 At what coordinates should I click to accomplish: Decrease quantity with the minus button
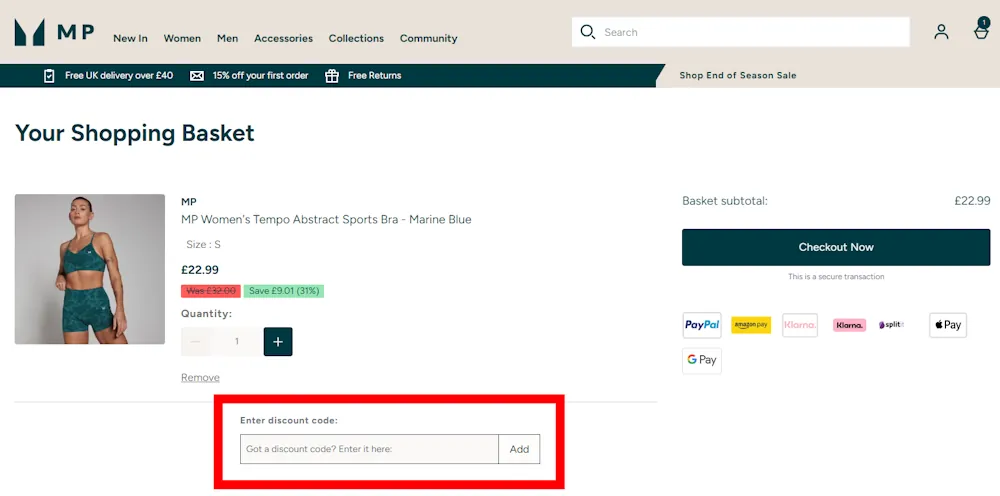196,342
